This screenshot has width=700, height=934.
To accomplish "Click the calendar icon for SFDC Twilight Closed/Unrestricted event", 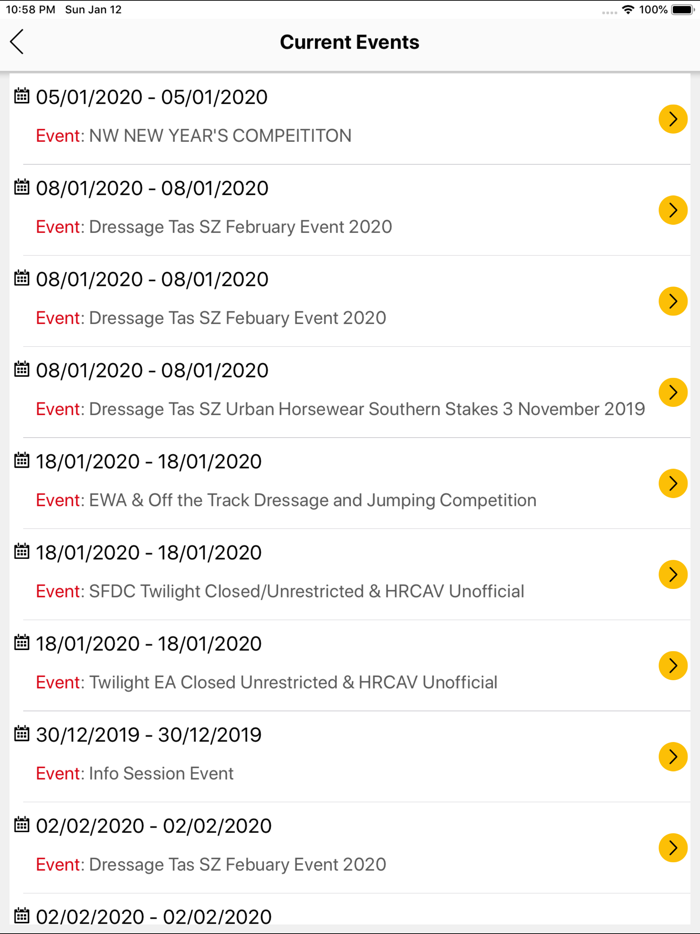I will click(x=20, y=552).
